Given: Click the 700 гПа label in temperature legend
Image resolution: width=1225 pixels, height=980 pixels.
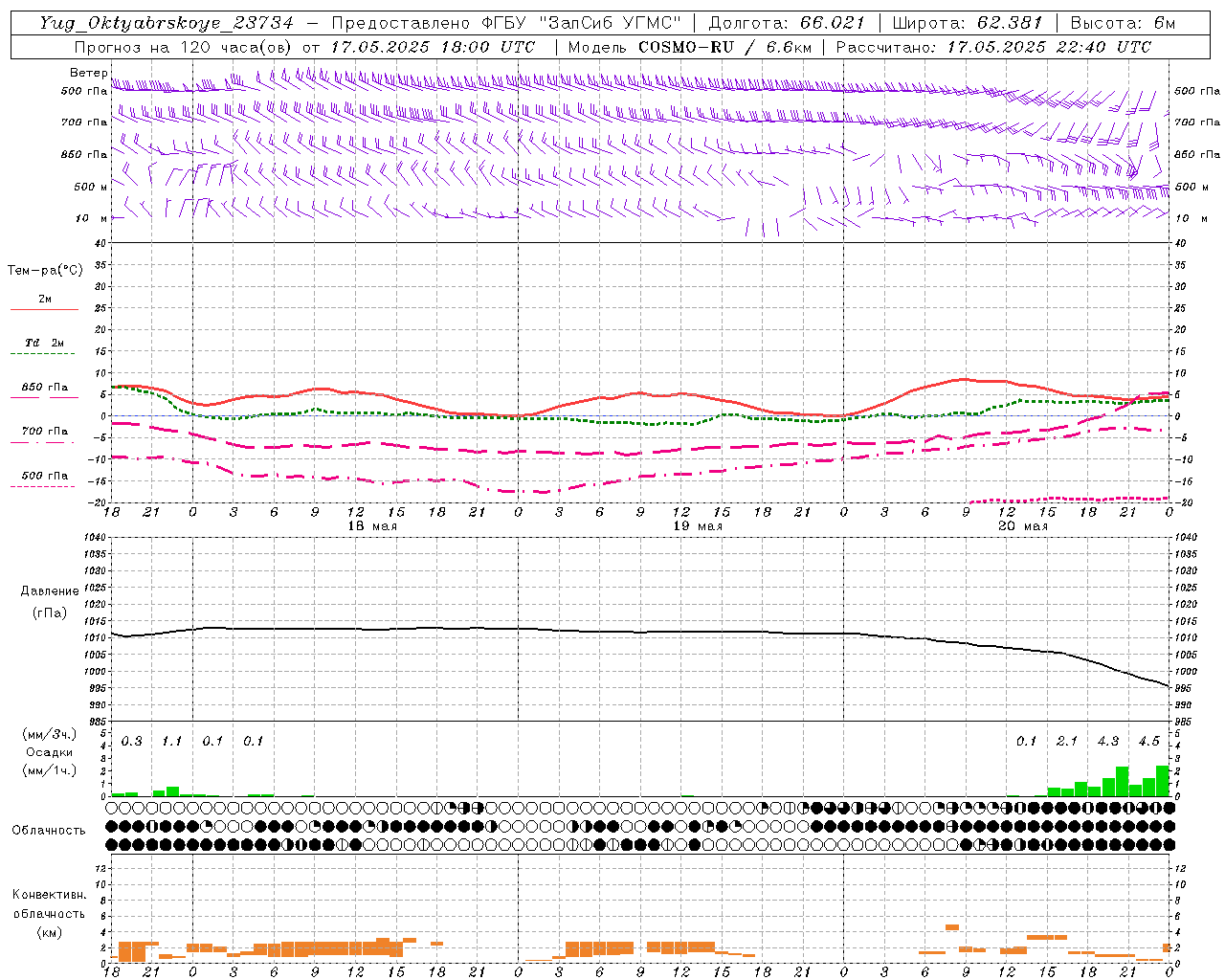Looking at the screenshot, I should [x=45, y=431].
